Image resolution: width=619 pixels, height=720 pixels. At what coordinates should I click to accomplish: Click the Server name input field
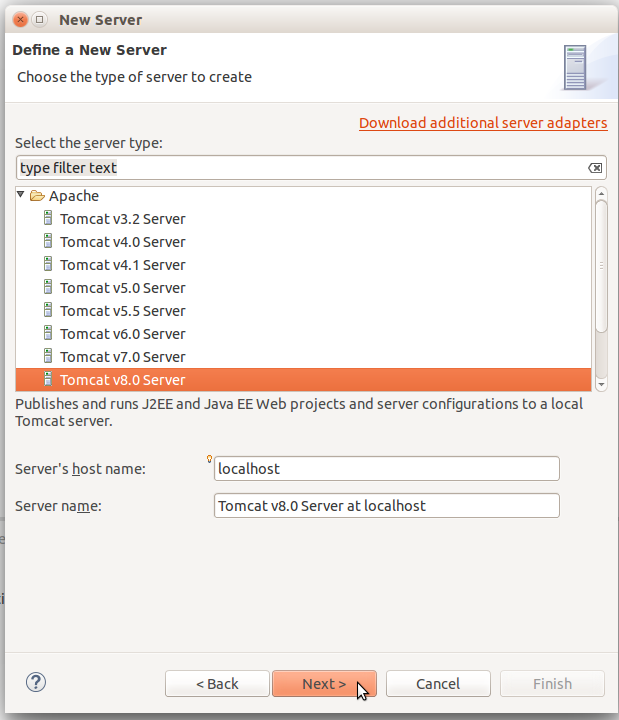(x=387, y=506)
